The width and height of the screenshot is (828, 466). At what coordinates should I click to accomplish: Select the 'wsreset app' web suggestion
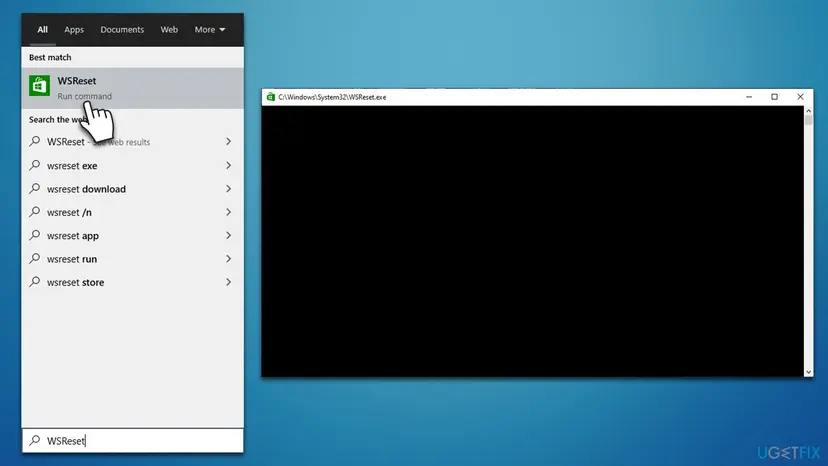pos(133,236)
